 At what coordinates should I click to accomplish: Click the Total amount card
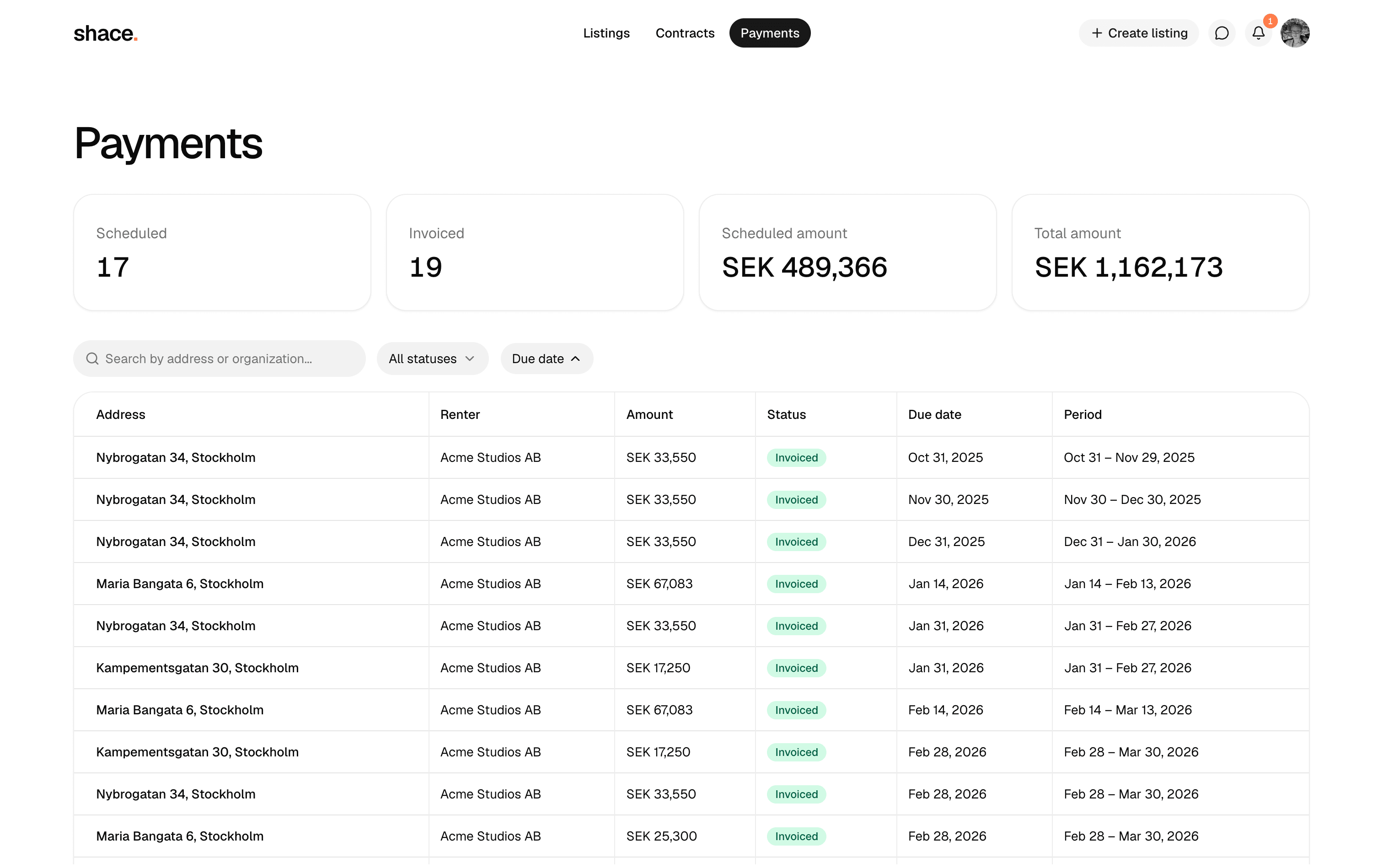(x=1160, y=252)
